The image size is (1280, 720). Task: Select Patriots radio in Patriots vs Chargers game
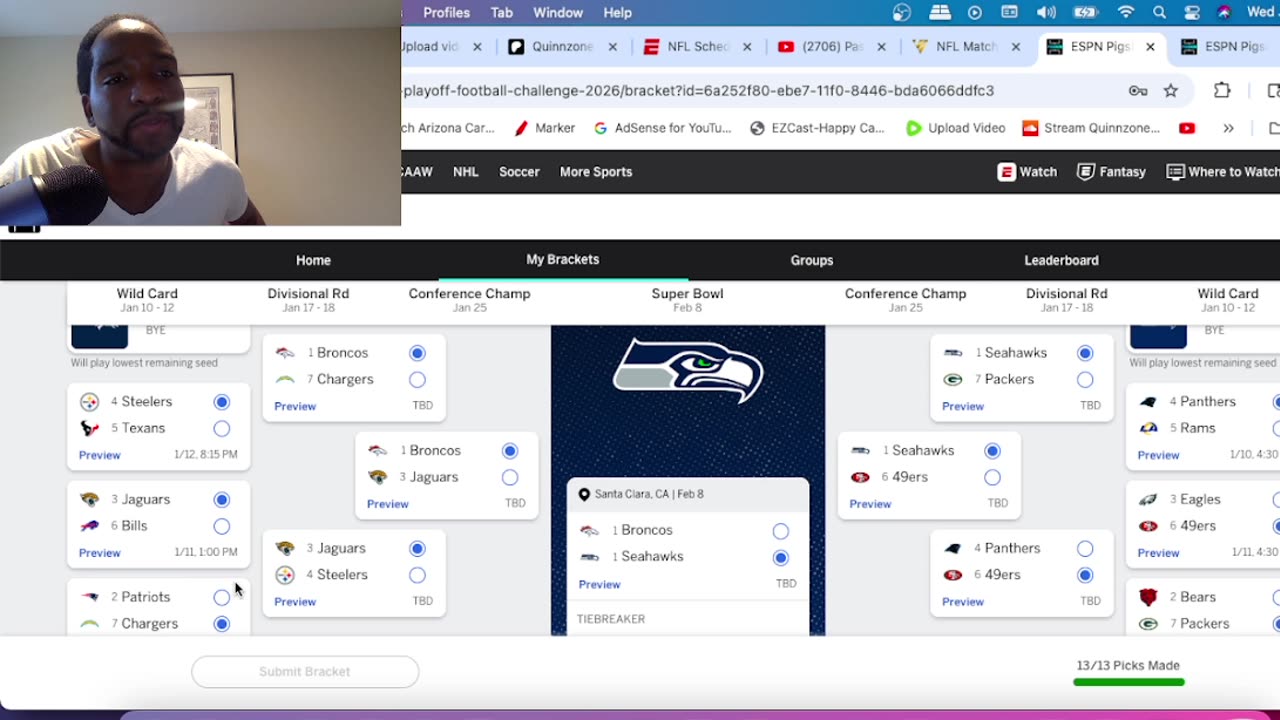(x=221, y=598)
